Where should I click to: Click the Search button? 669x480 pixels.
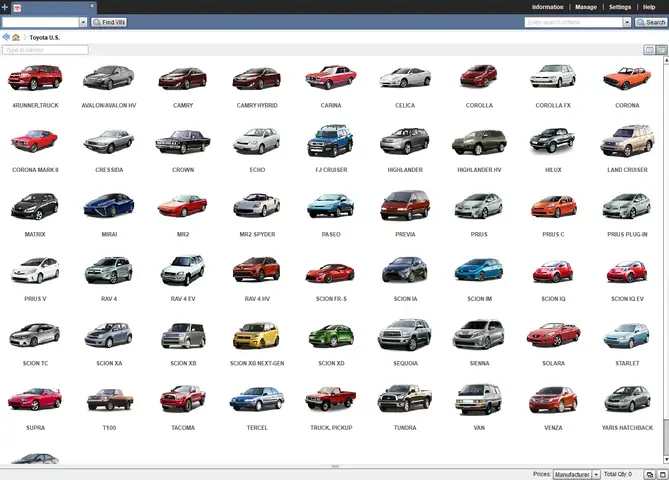pyautogui.click(x=651, y=22)
